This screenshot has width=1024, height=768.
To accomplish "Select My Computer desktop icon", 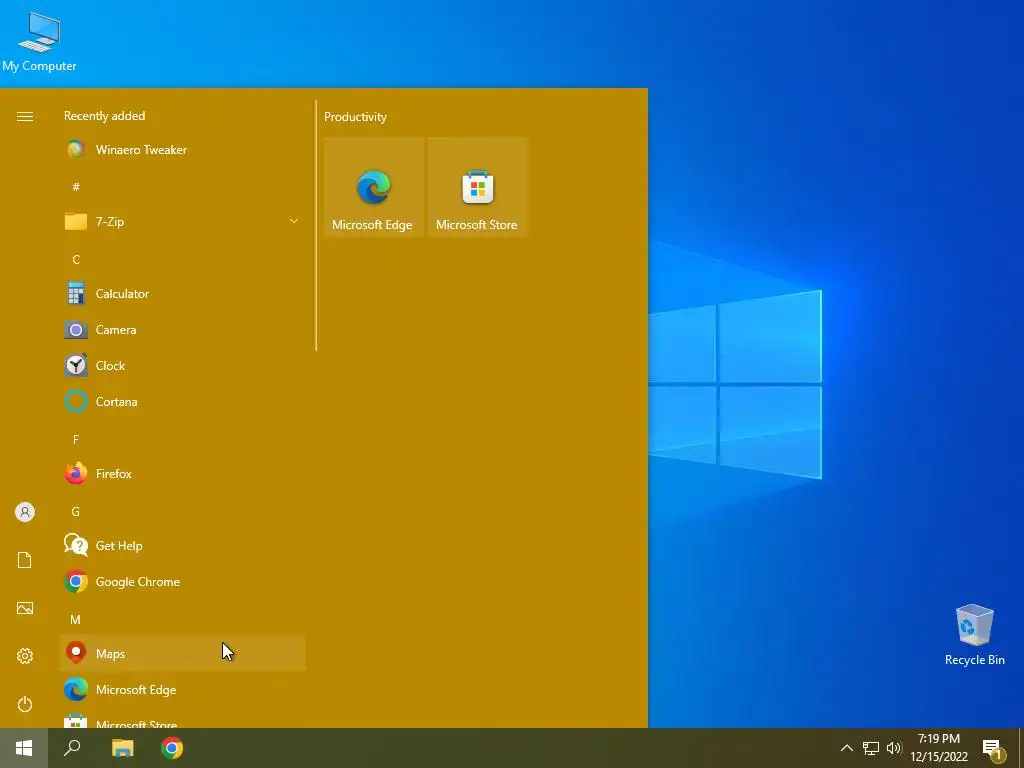I will tap(39, 40).
